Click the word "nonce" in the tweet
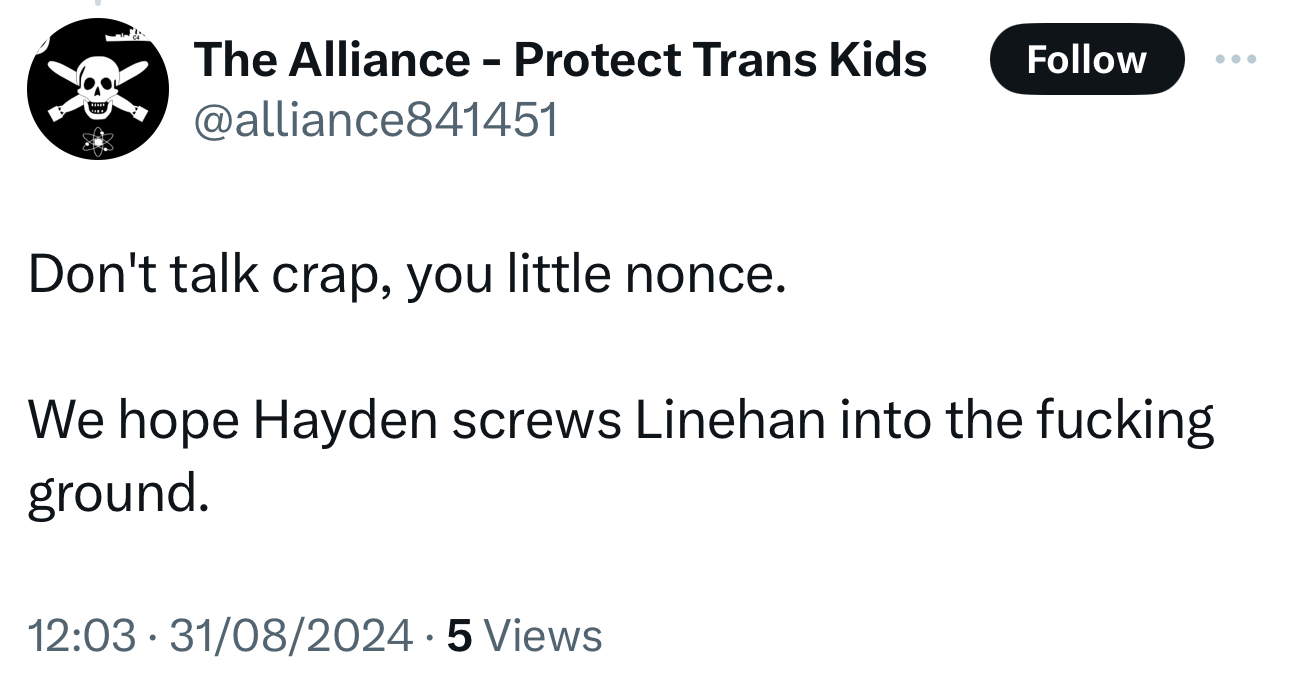The height and width of the screenshot is (688, 1290). tap(698, 275)
